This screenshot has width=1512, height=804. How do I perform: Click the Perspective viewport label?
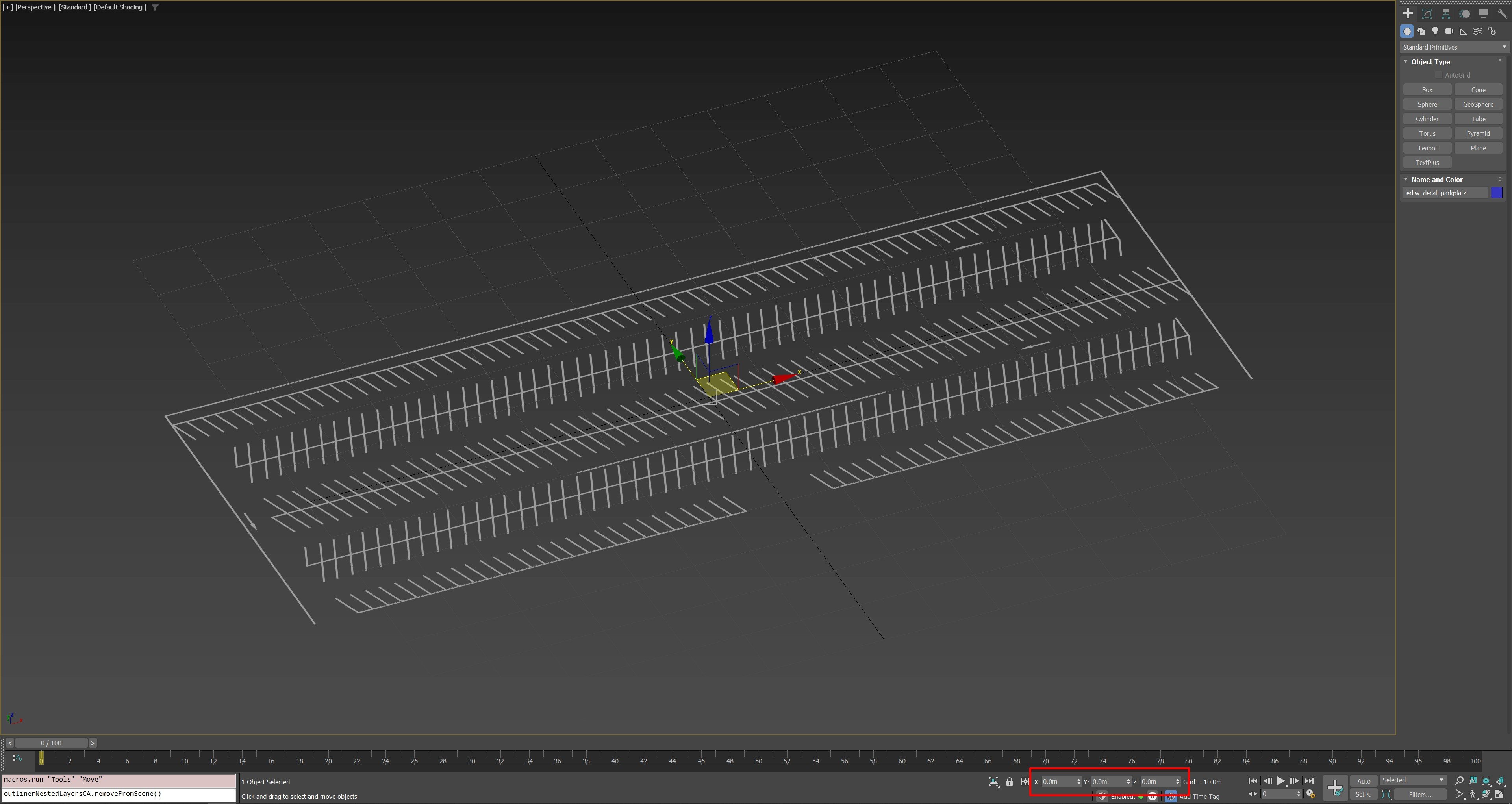coord(35,7)
